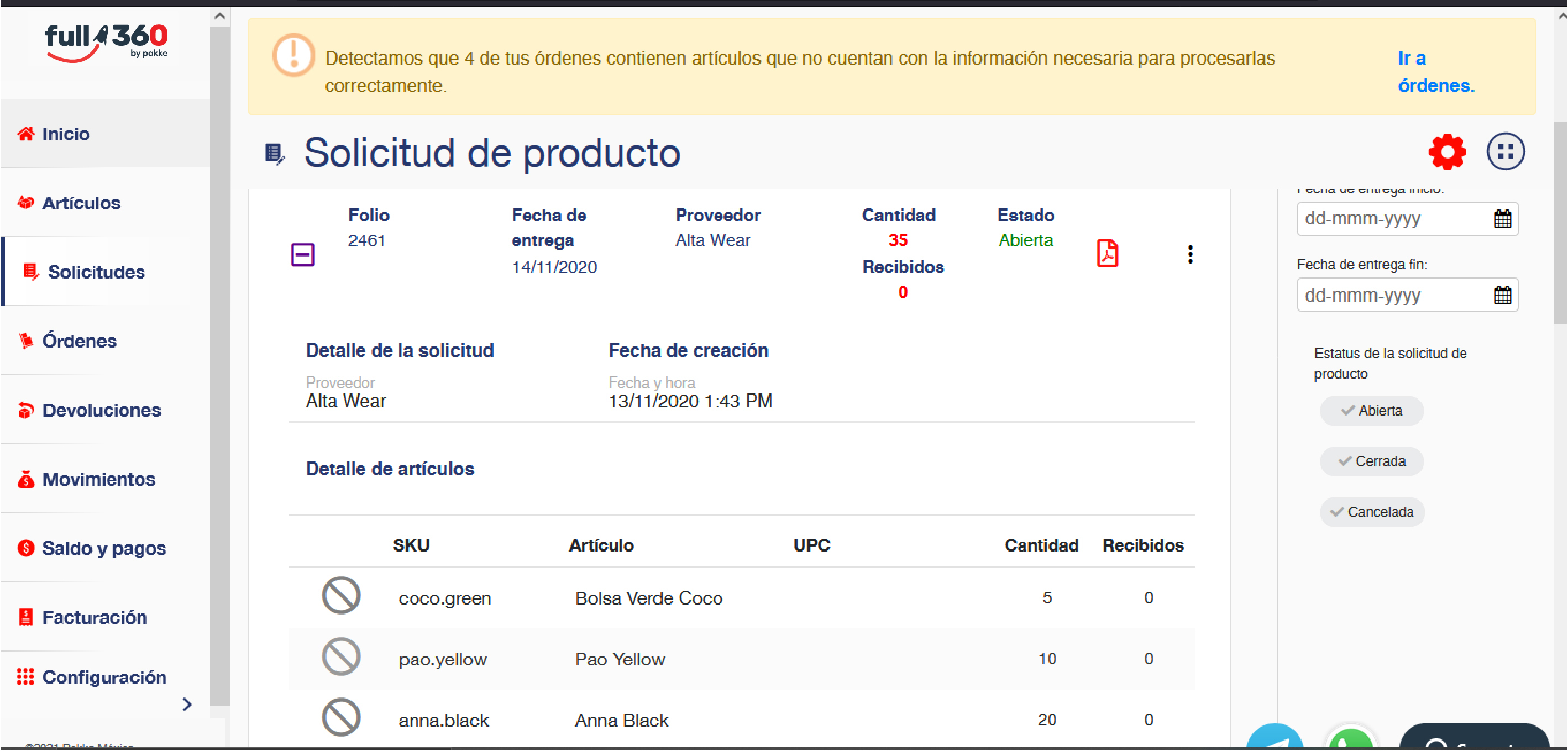Expand the sidebar with the chevron arrow
The width and height of the screenshot is (1568, 751).
click(x=187, y=704)
